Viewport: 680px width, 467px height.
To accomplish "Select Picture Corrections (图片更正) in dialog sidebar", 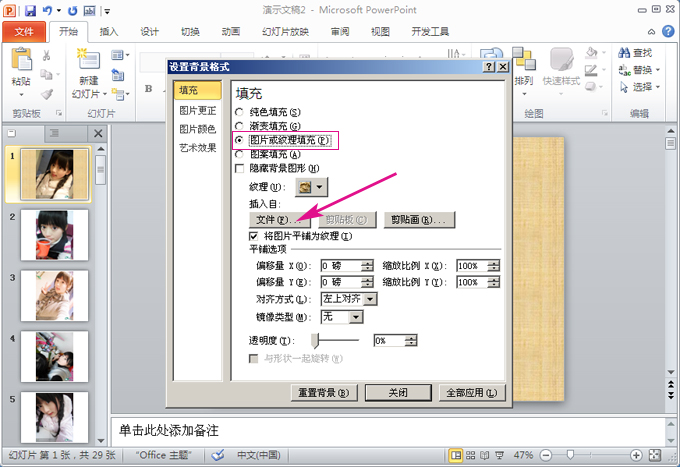I will [198, 111].
